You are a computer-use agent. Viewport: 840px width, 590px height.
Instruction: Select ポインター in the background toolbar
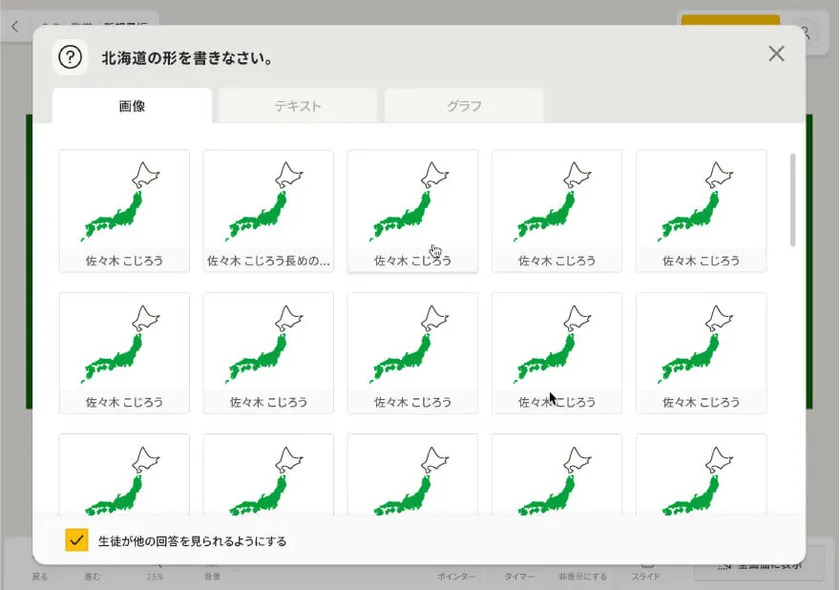456,576
